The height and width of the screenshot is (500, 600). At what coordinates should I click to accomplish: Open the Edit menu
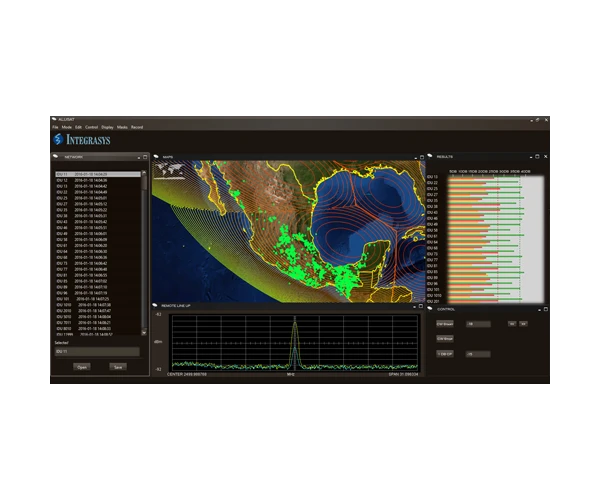point(78,127)
